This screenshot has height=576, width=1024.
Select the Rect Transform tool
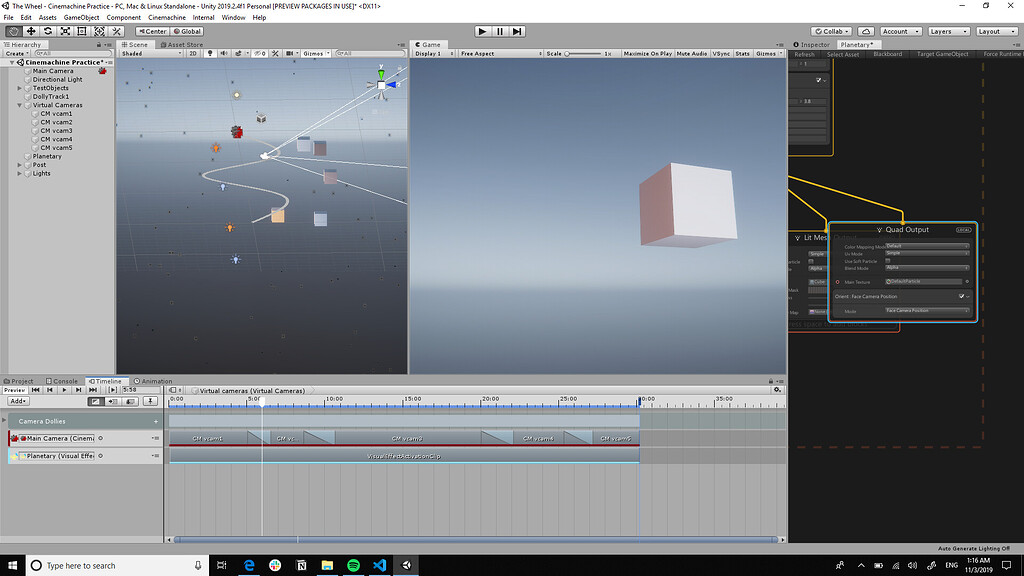pos(82,31)
